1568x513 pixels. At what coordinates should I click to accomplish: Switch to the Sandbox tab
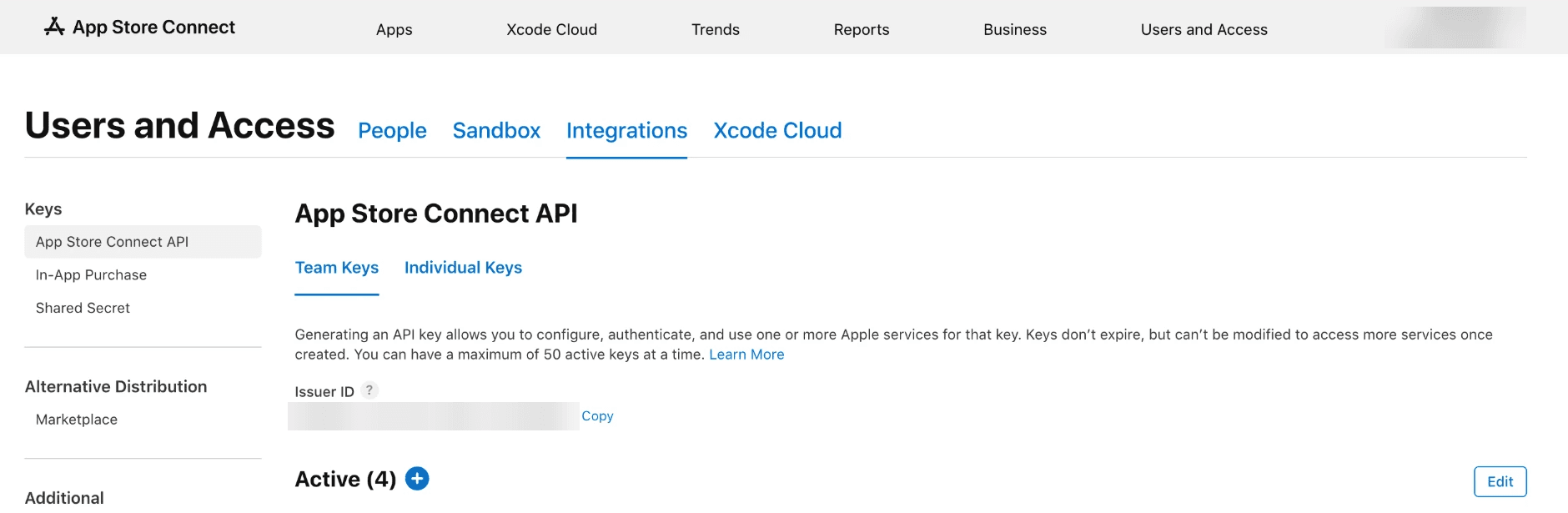coord(496,131)
